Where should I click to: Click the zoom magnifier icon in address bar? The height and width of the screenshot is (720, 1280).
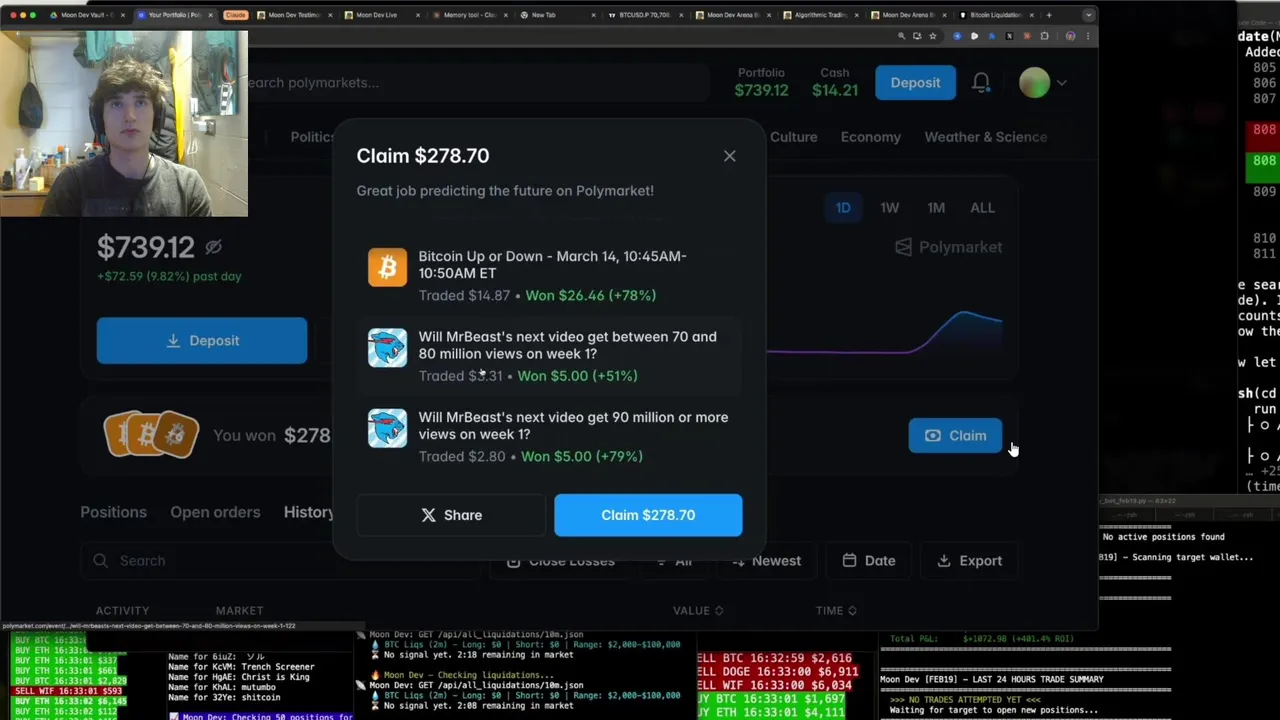(901, 36)
